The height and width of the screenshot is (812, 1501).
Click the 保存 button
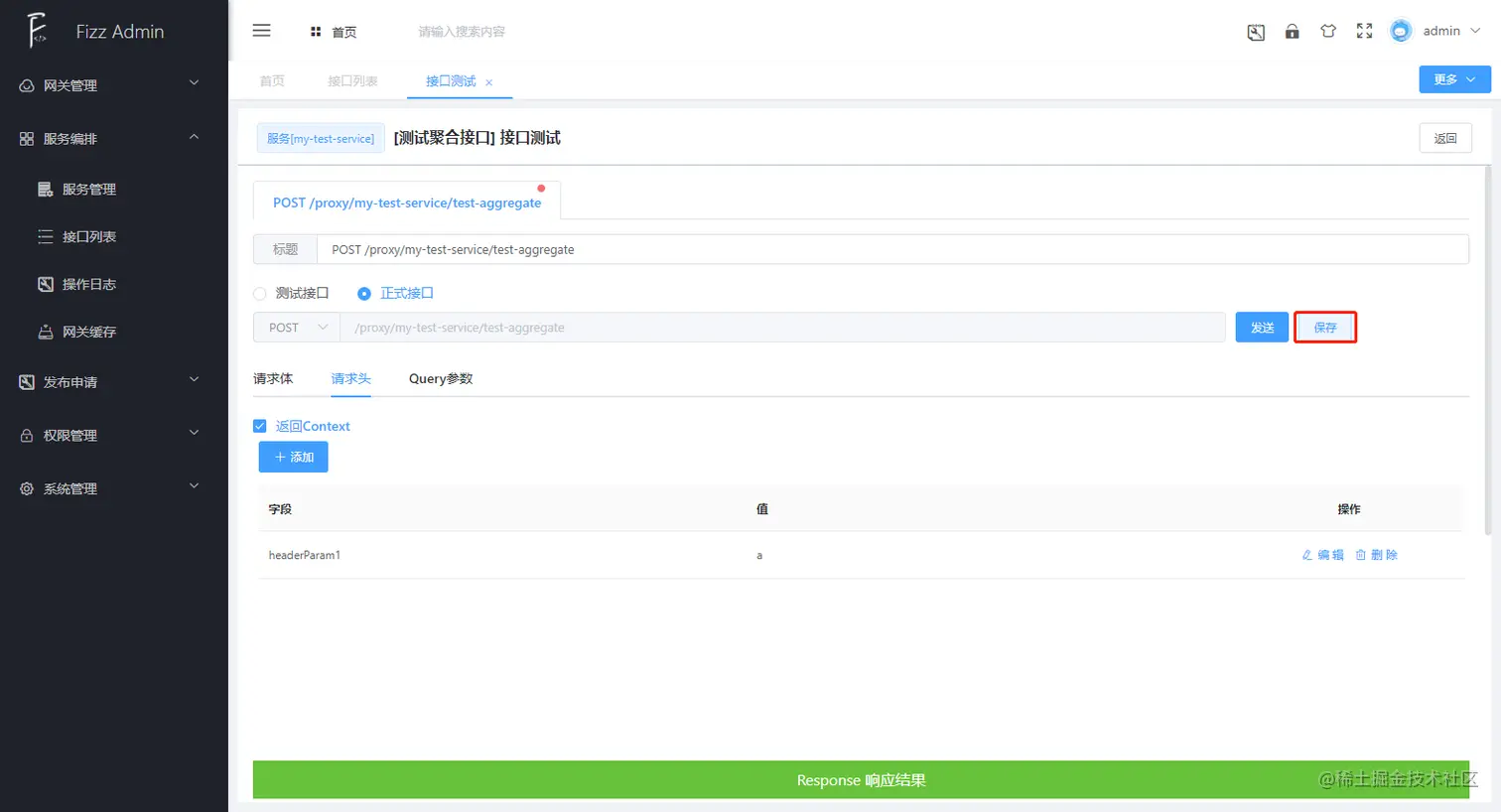coord(1325,328)
